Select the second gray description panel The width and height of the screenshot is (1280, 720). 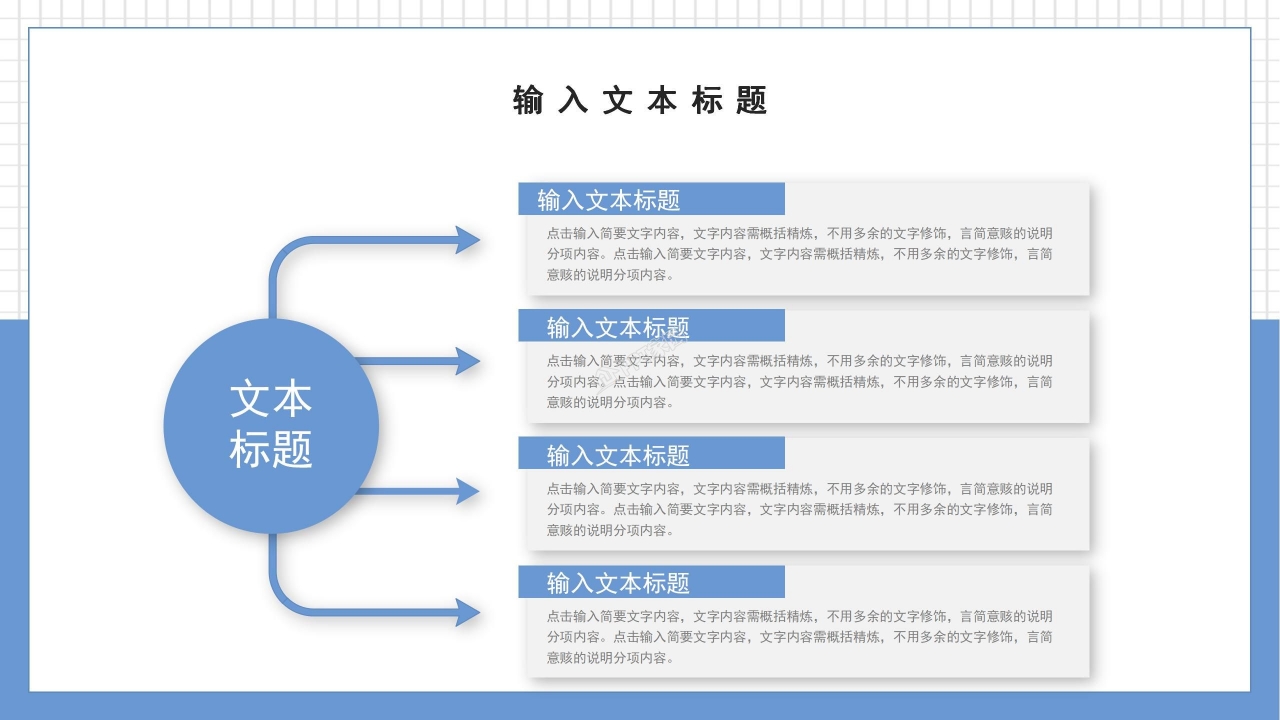pos(800,382)
